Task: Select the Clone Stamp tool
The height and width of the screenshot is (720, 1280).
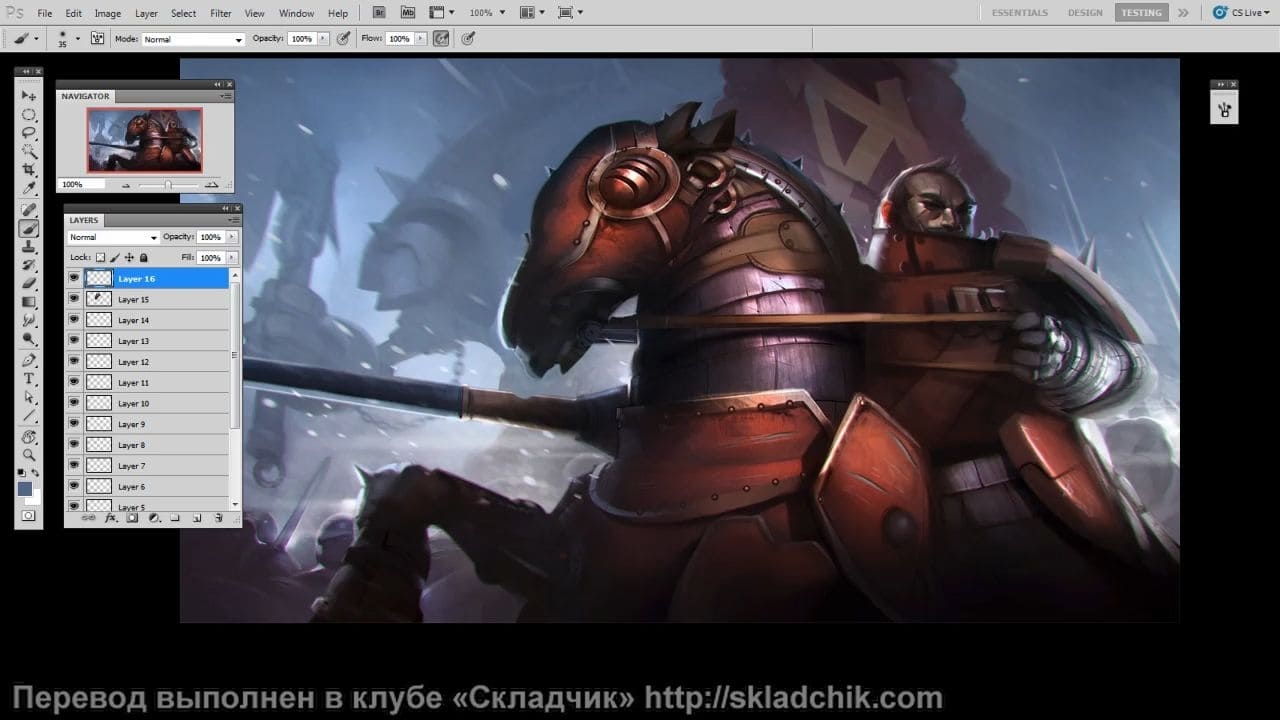Action: 29,246
